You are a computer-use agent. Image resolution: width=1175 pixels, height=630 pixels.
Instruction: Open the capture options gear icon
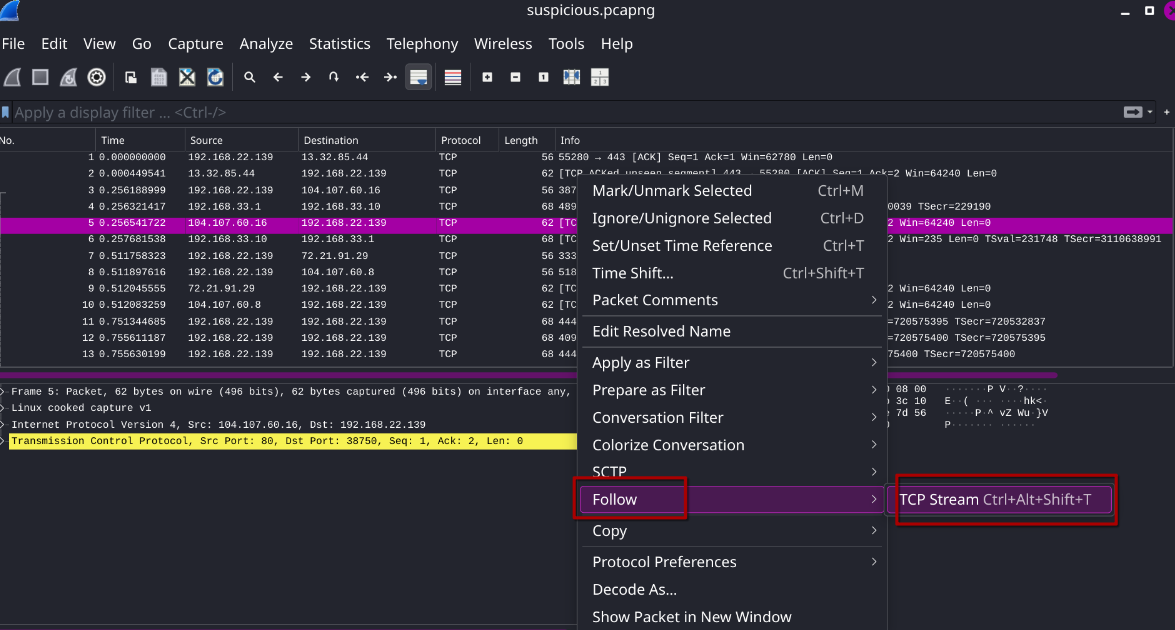[96, 77]
